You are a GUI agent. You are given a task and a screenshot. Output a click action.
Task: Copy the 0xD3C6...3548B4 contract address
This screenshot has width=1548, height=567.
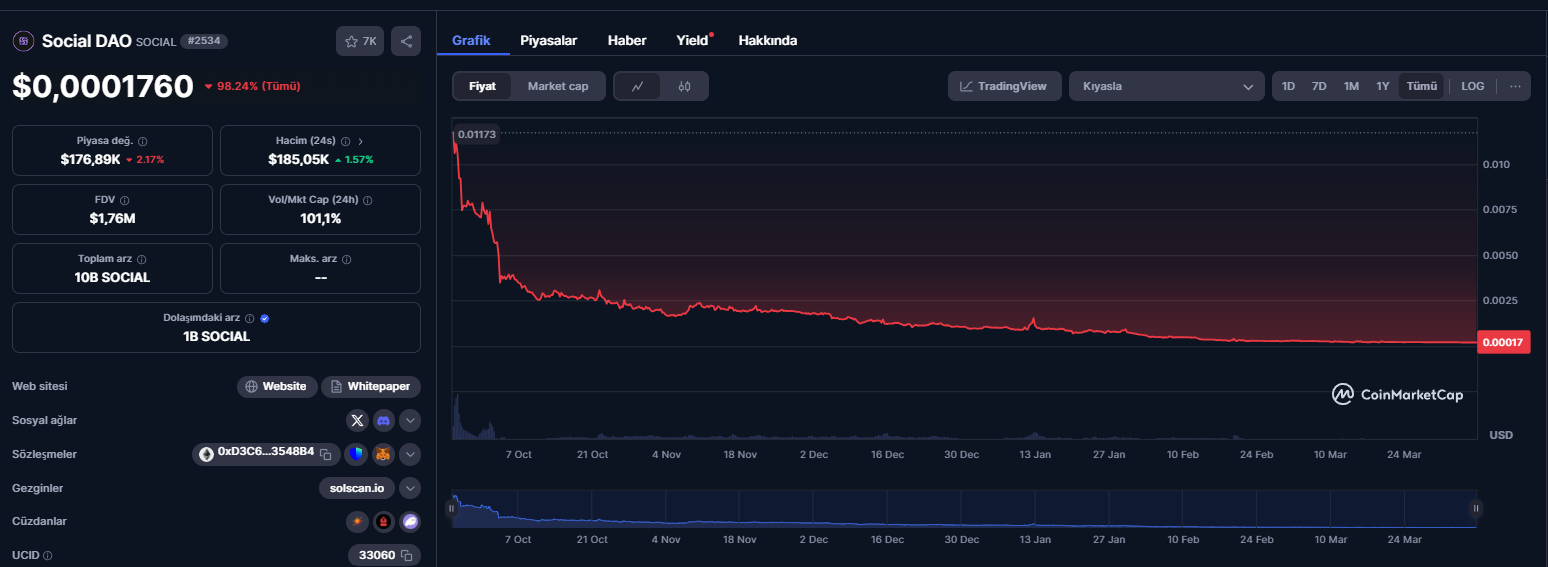(x=325, y=454)
